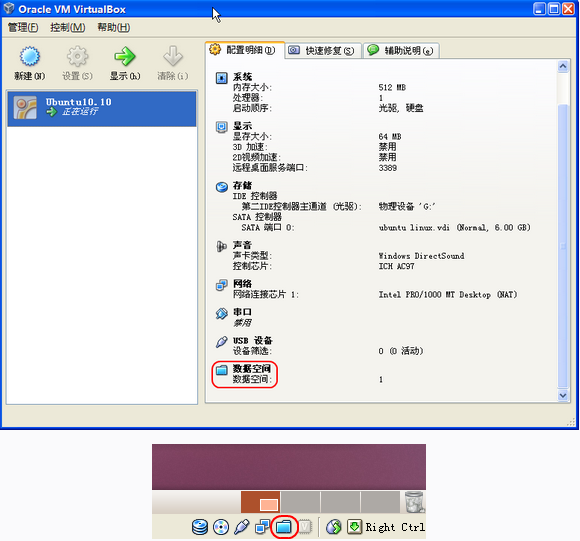The image size is (580, 541).
Task: Click the details pane scroll up arrow
Action: [563, 67]
